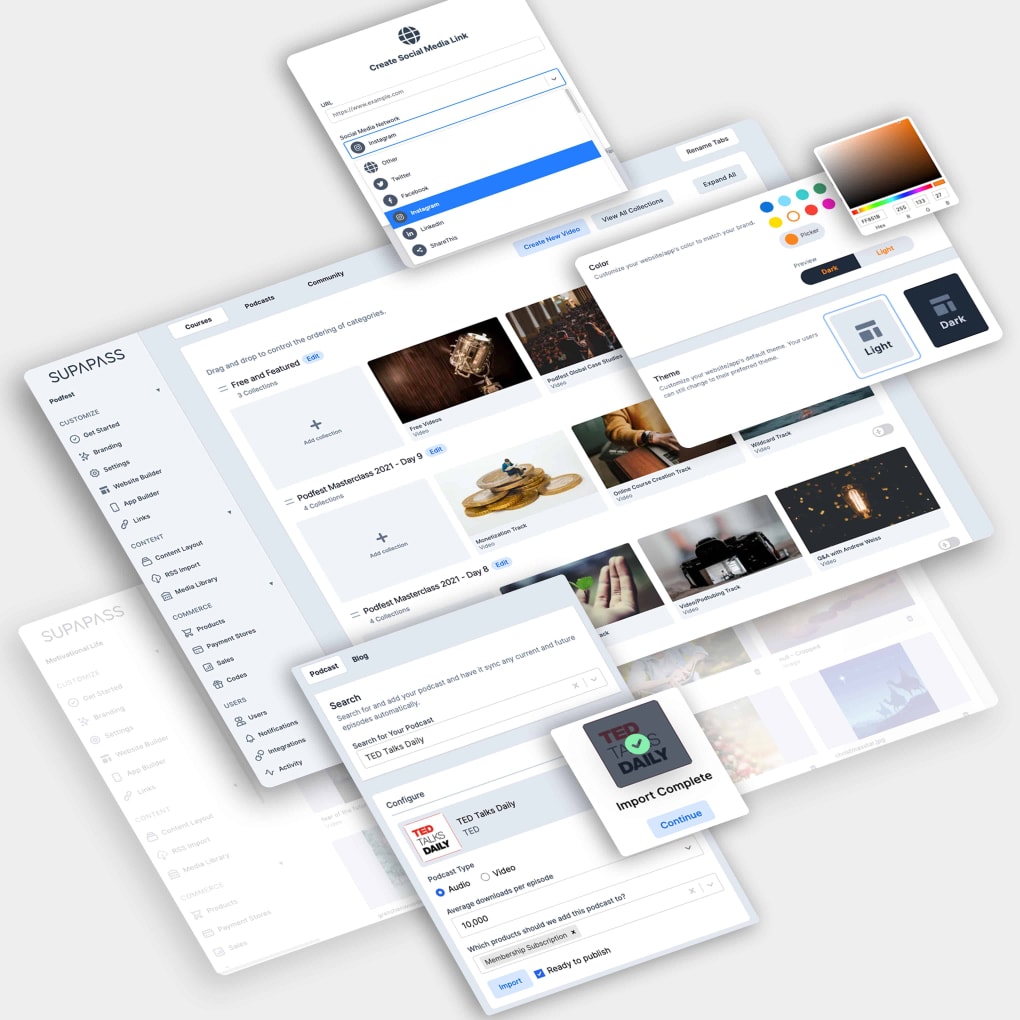Click the View All Collections button
The width and height of the screenshot is (1020, 1020).
click(x=632, y=209)
